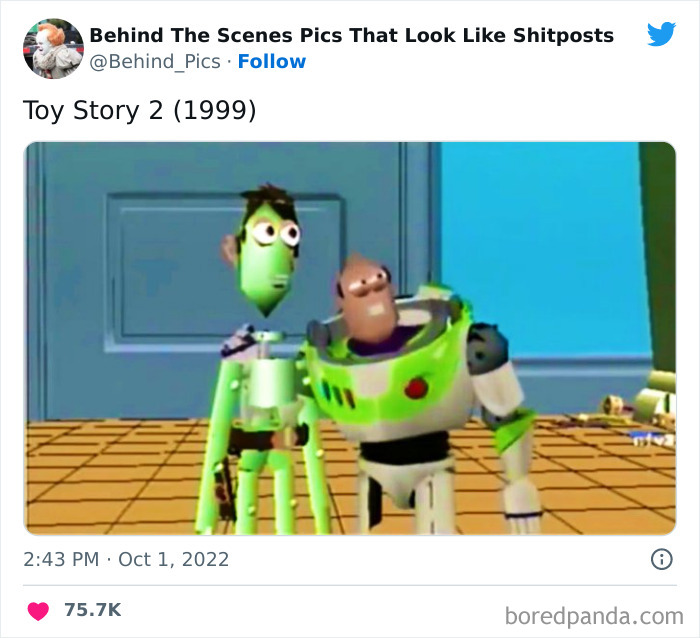Click the @Behind_Pics handle
The image size is (700, 638).
155,62
